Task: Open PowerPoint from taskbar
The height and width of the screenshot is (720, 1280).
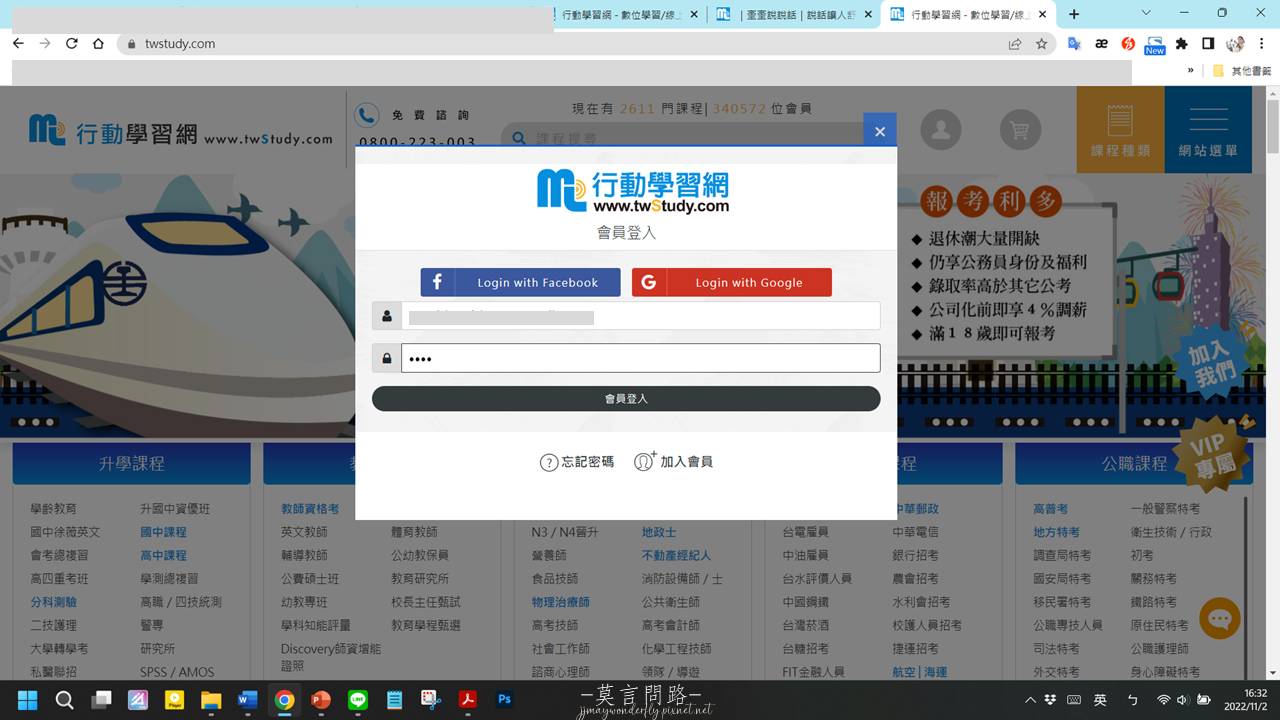Action: (x=321, y=700)
